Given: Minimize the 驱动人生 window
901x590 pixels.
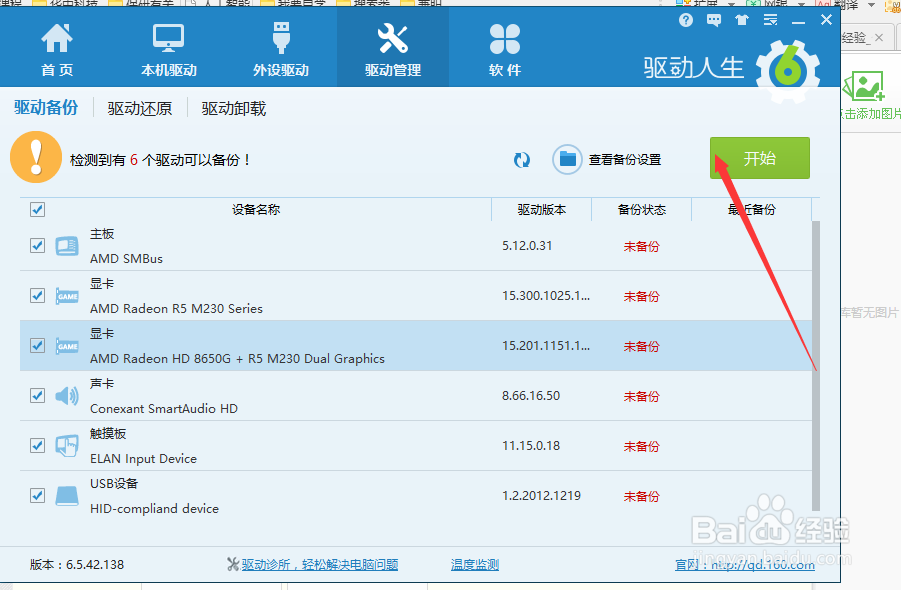Looking at the screenshot, I should click(798, 21).
